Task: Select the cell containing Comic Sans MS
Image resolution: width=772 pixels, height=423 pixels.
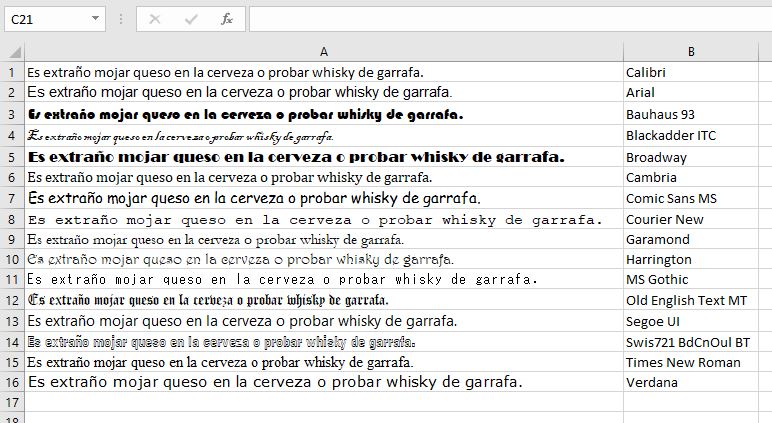Action: tap(691, 198)
